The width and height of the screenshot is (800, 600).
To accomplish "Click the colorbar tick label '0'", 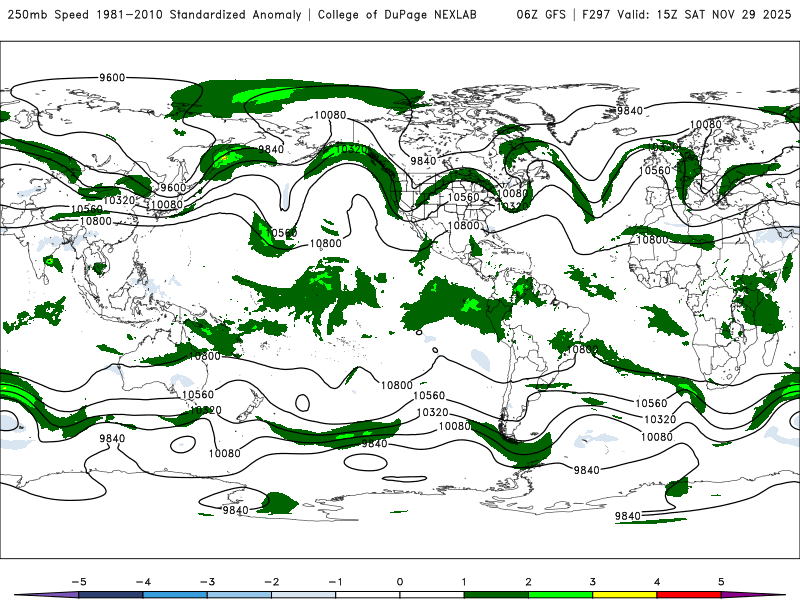I will 399,582.
